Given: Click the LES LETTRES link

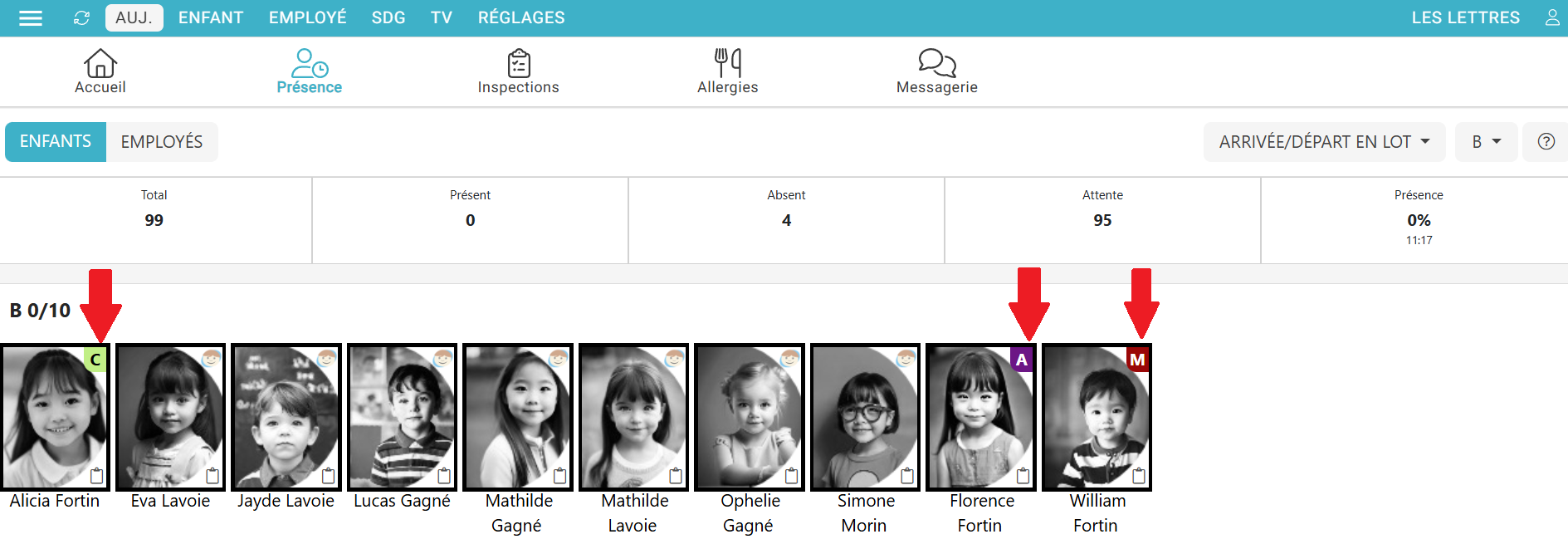Looking at the screenshot, I should tap(1465, 17).
